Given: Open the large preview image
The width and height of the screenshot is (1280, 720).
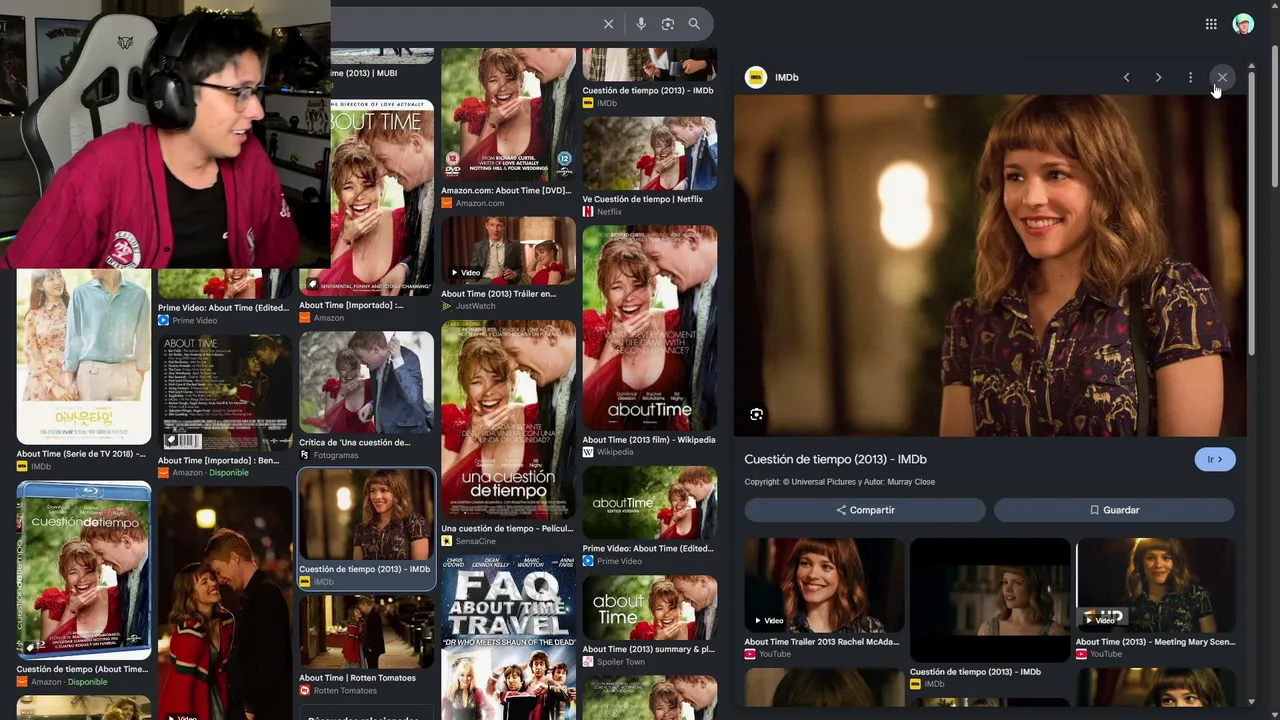Looking at the screenshot, I should click(x=990, y=266).
